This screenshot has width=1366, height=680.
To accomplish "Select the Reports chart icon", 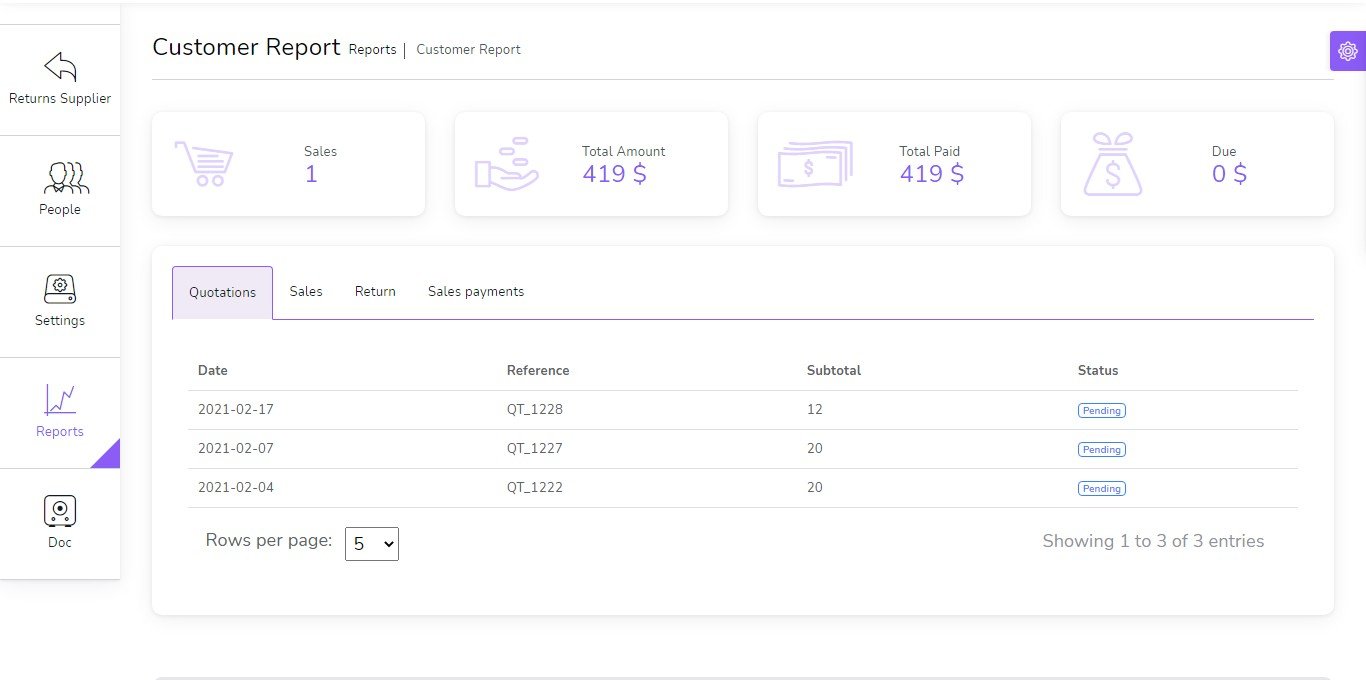I will tap(60, 400).
